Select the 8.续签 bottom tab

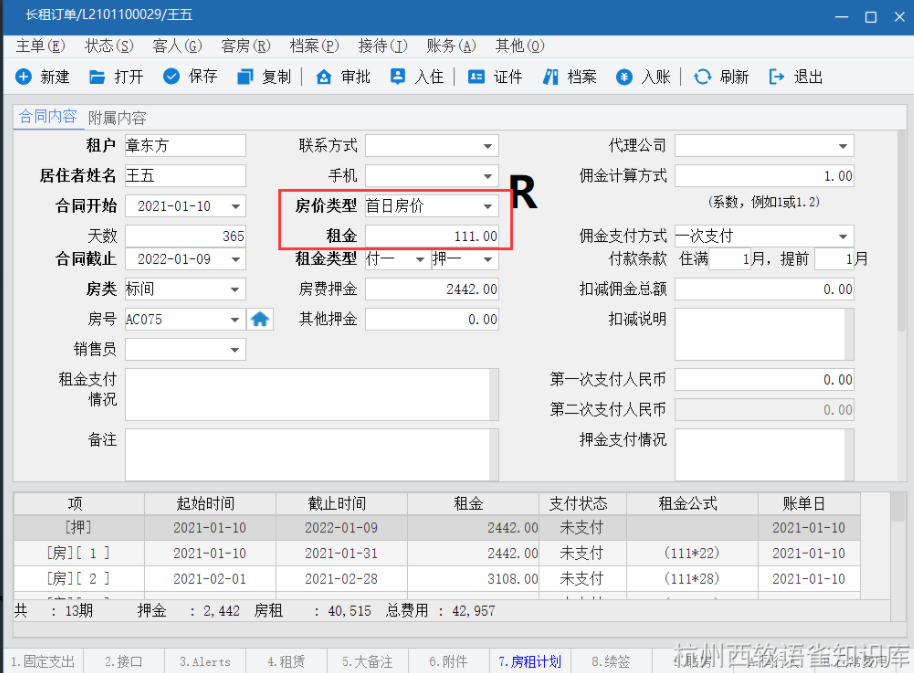(610, 661)
